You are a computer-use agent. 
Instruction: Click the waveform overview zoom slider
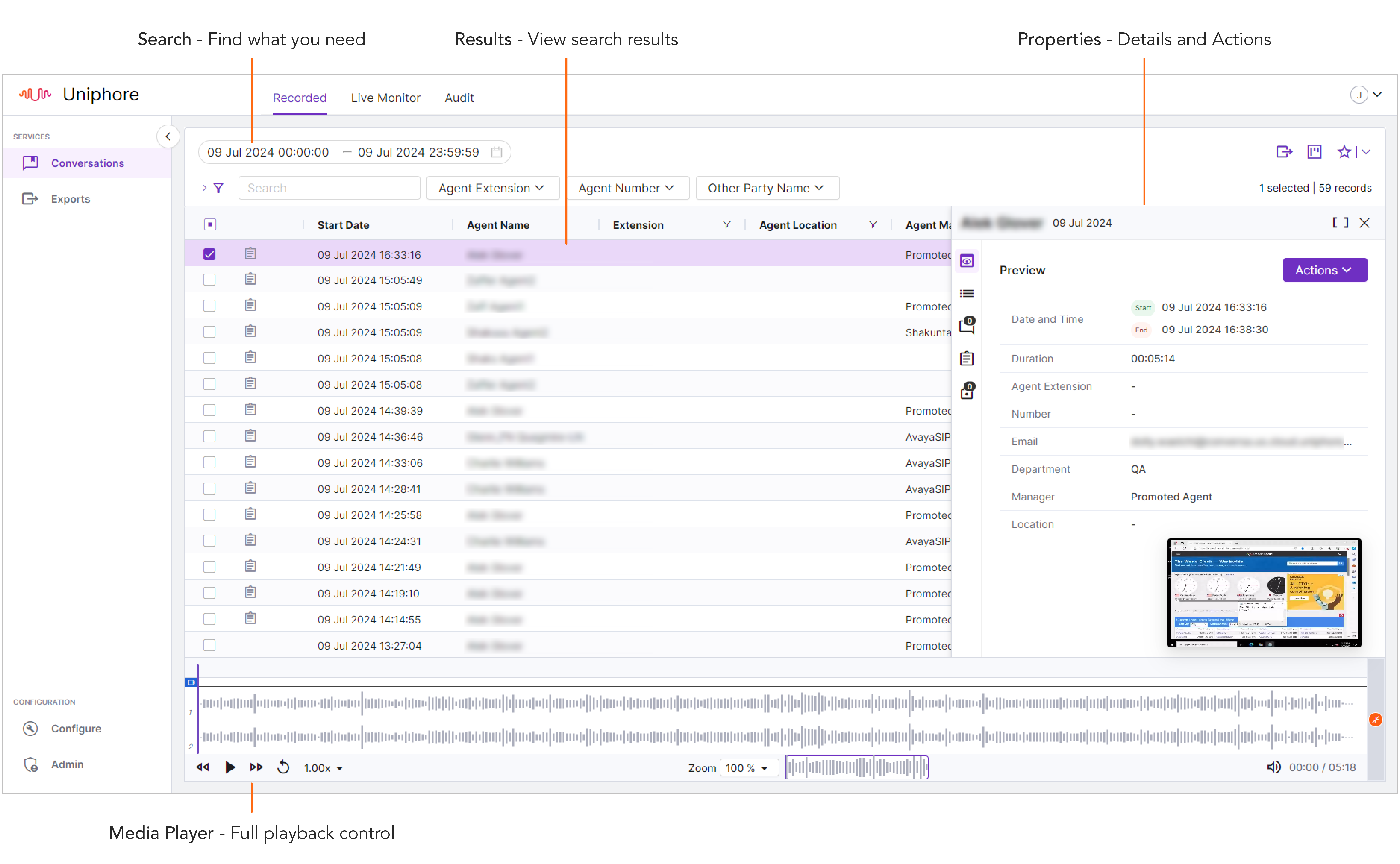[x=857, y=767]
